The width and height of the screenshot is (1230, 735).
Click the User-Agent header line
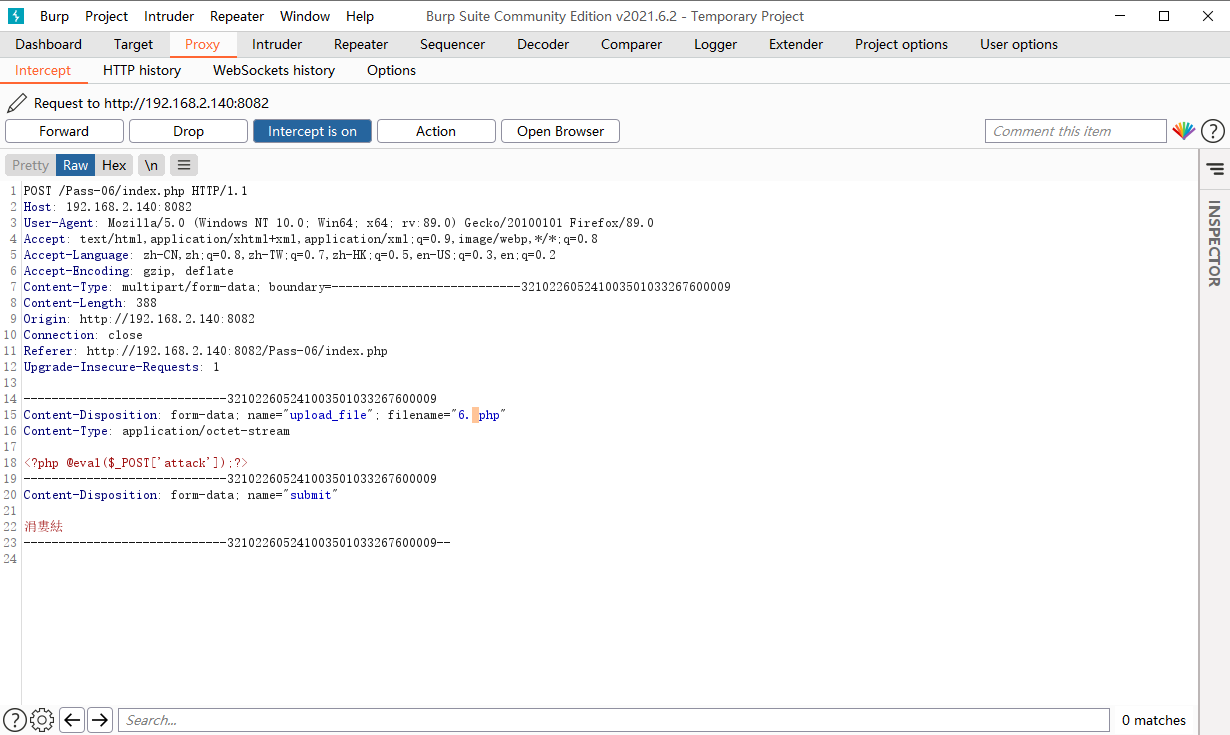click(338, 223)
